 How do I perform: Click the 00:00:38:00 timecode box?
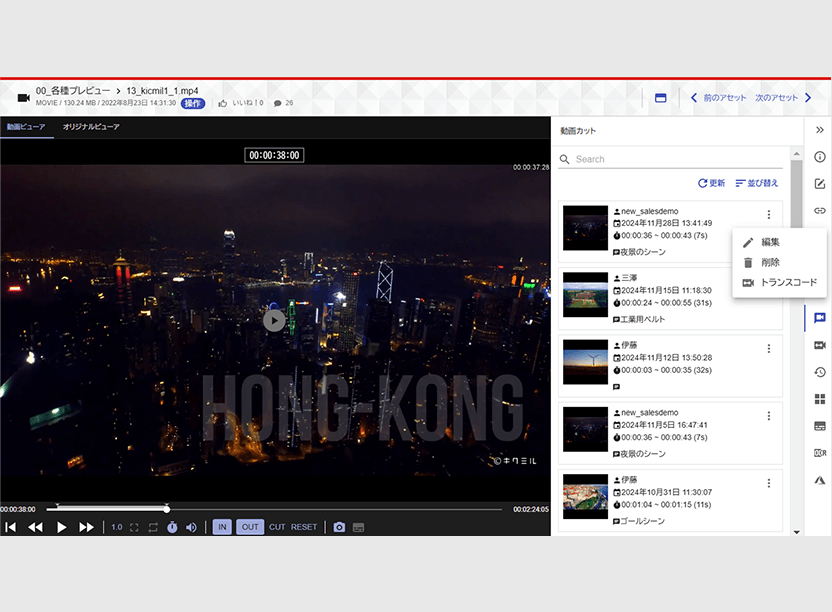click(x=274, y=156)
